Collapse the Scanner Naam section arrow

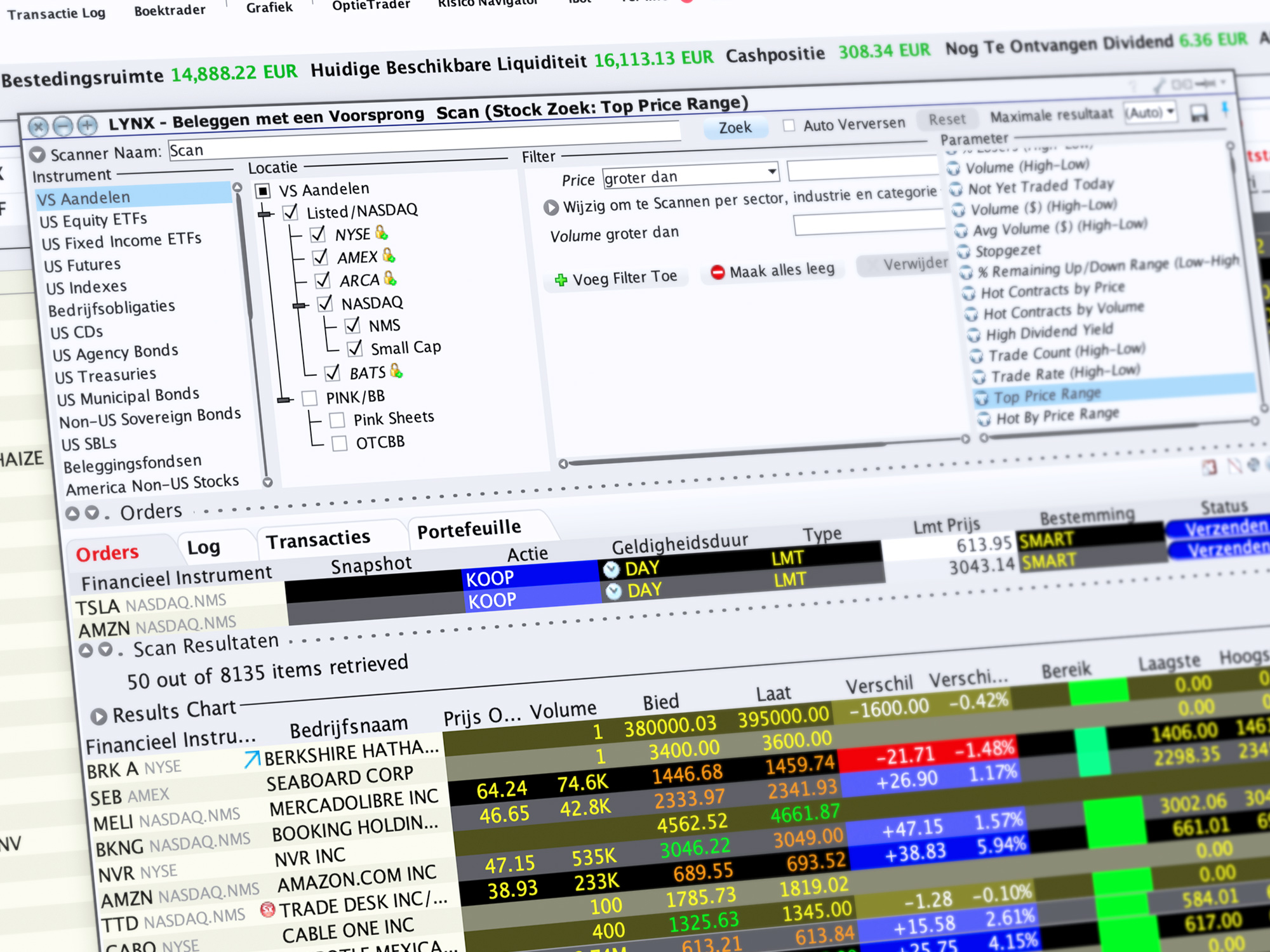[37, 154]
